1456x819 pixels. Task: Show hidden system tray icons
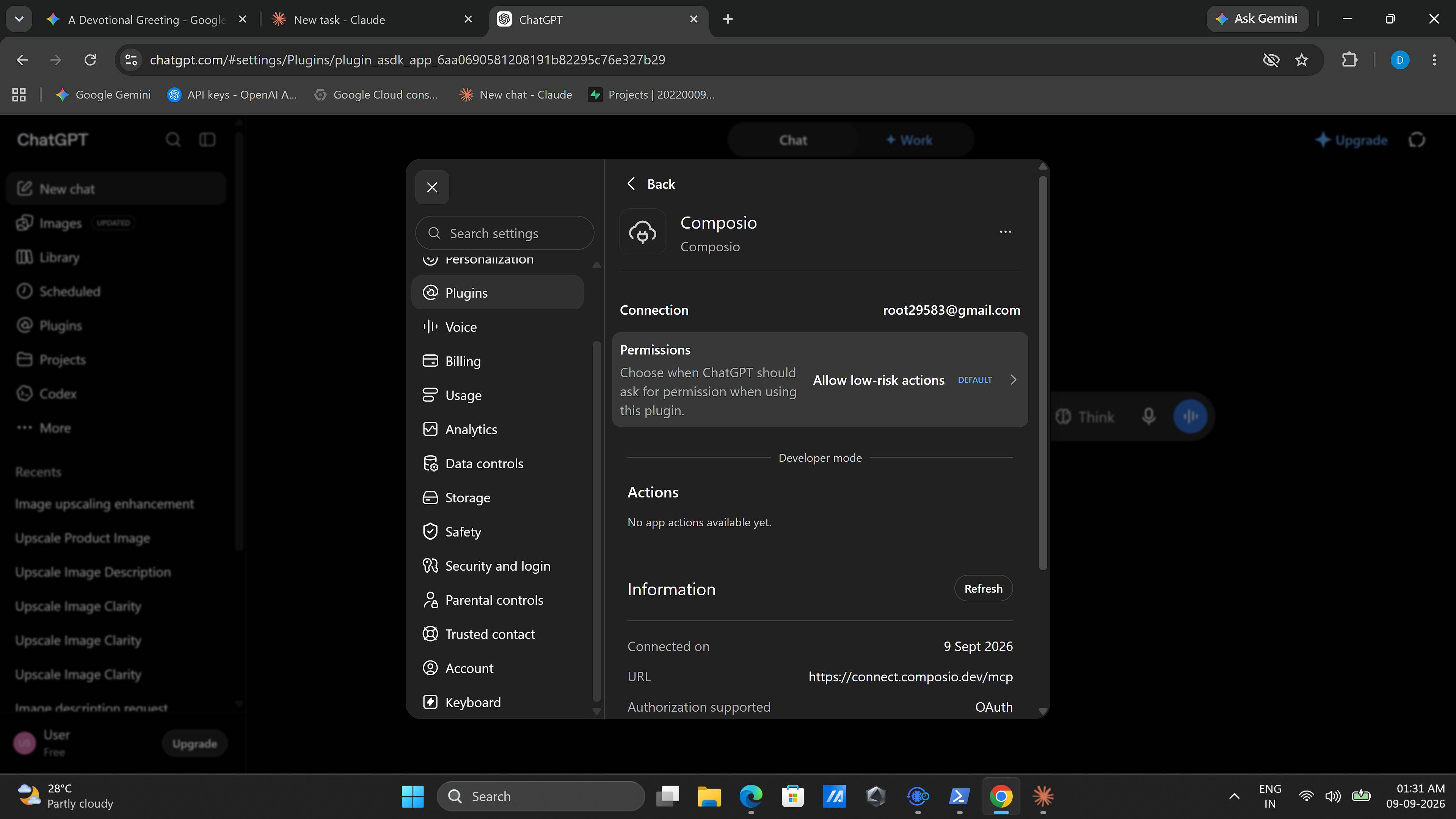pos(1235,796)
